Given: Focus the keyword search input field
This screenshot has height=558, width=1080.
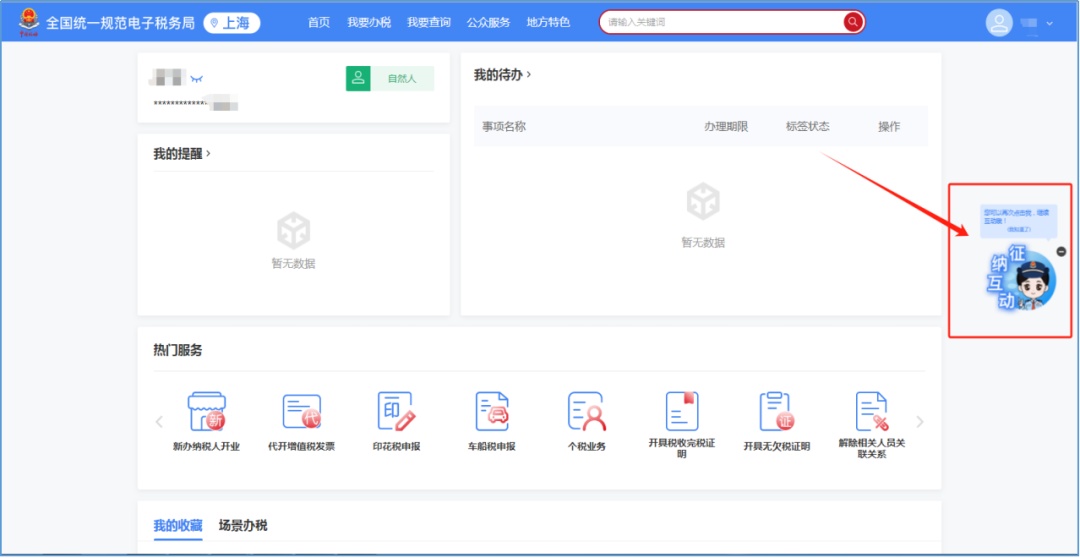Looking at the screenshot, I should (x=720, y=22).
